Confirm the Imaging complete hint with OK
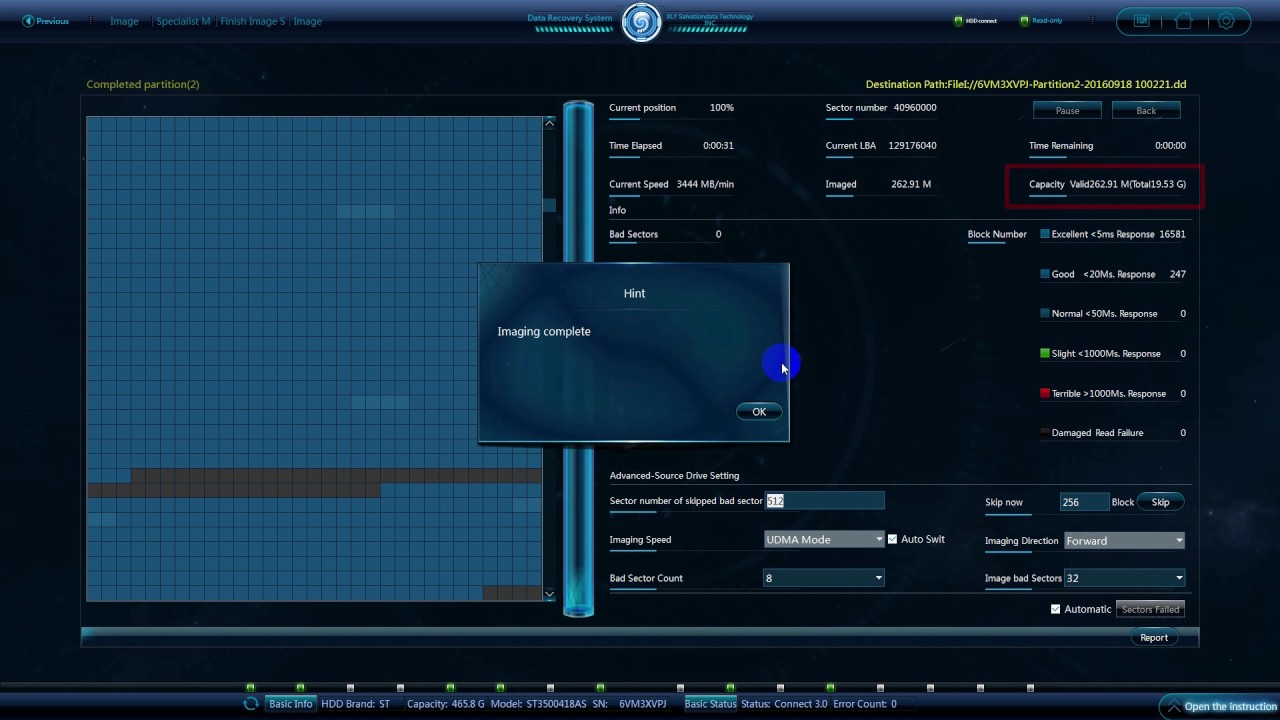The image size is (1280, 720). tap(759, 412)
